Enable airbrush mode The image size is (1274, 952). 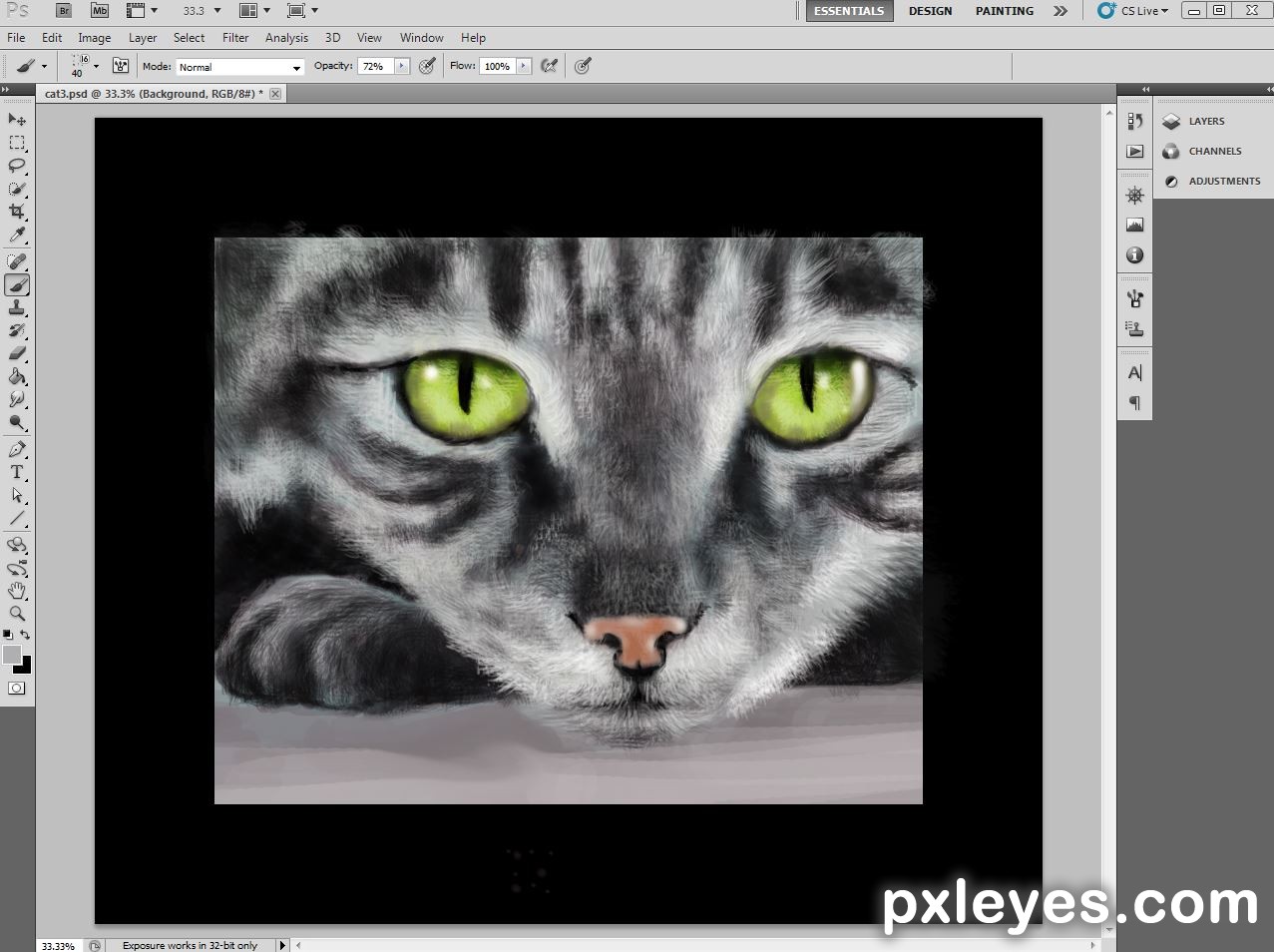tap(549, 66)
